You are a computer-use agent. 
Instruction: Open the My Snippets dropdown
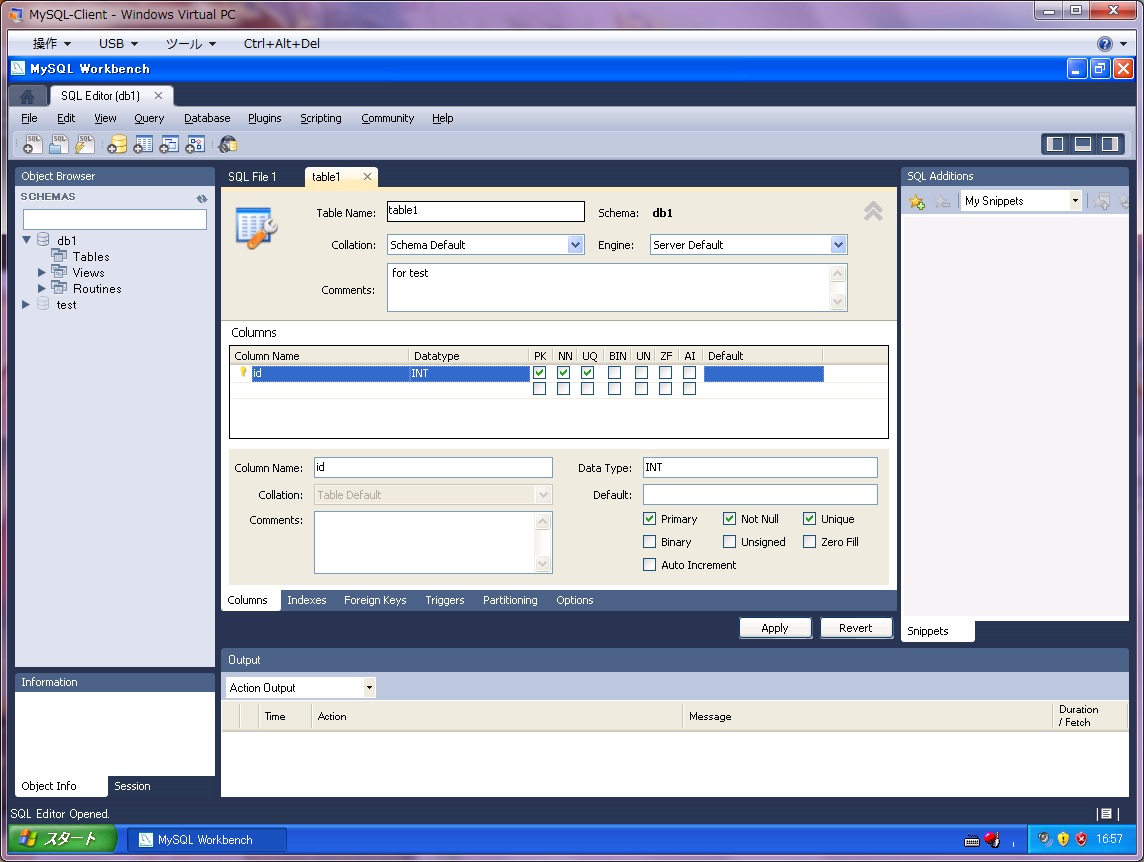(x=1075, y=201)
